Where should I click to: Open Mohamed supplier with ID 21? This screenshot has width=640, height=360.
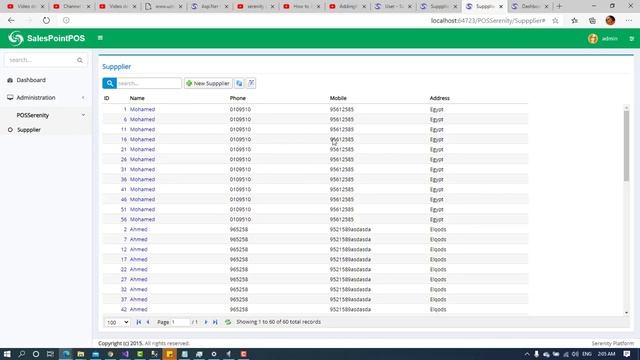click(142, 149)
